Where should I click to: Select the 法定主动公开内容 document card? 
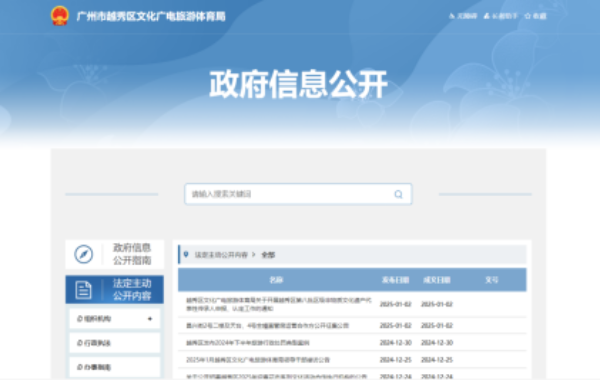coord(114,289)
